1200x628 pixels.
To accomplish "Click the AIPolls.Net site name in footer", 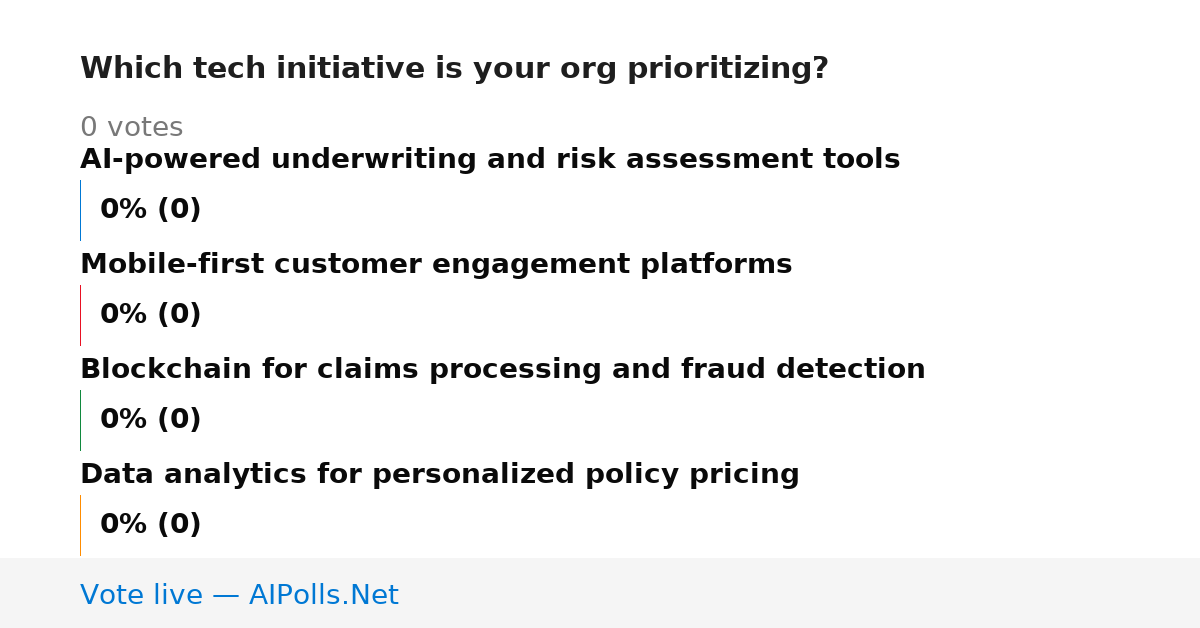I will click(323, 596).
